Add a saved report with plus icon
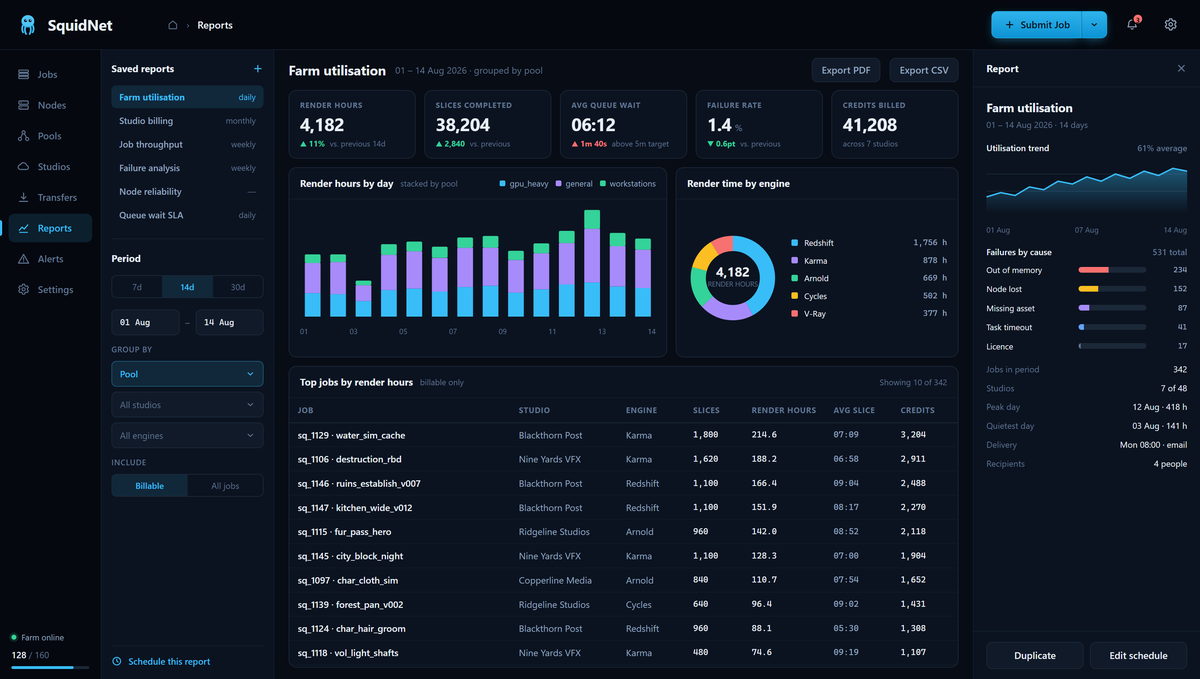Viewport: 1200px width, 679px height. point(257,69)
